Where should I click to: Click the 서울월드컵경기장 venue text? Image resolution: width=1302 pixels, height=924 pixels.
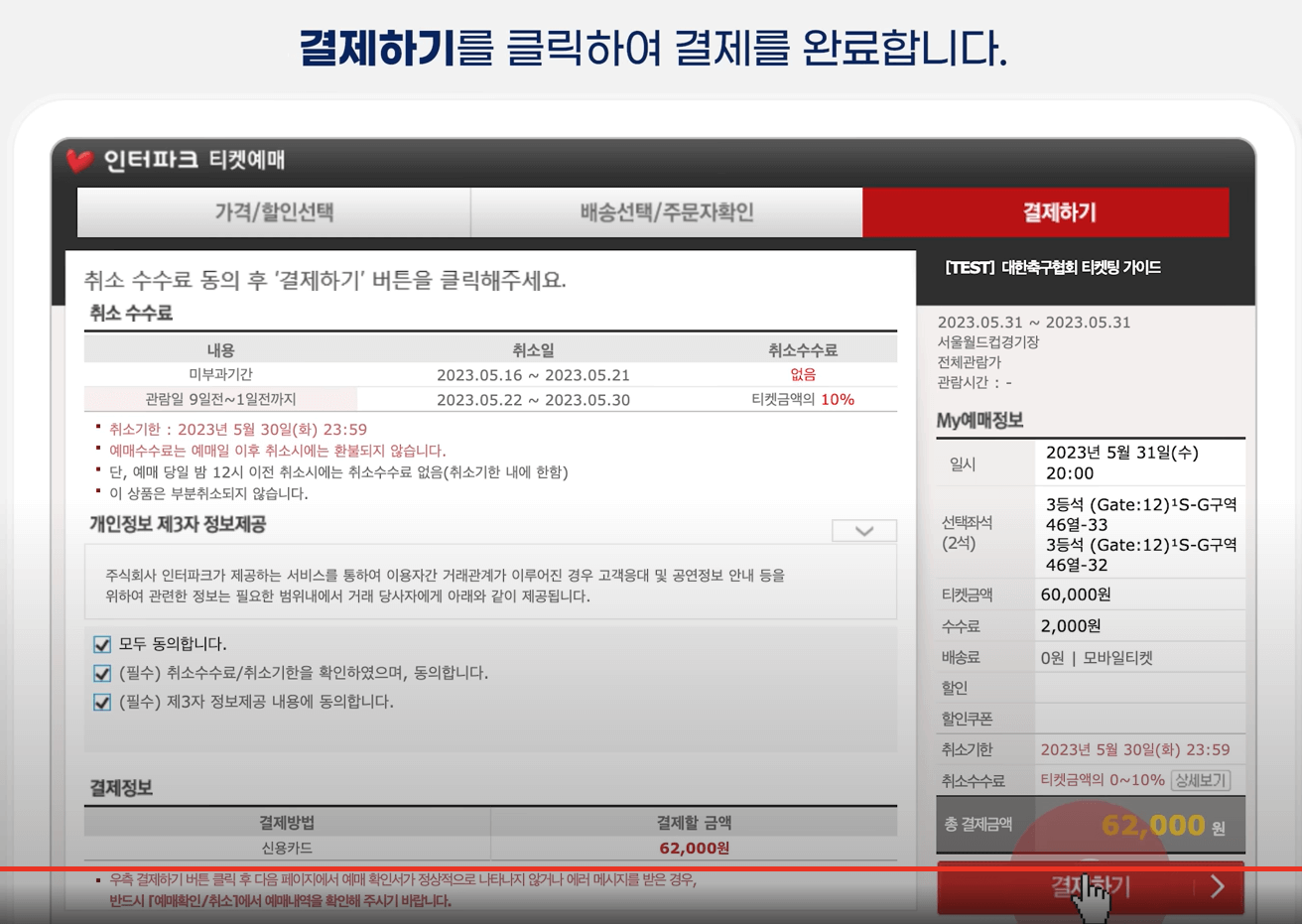[x=988, y=342]
